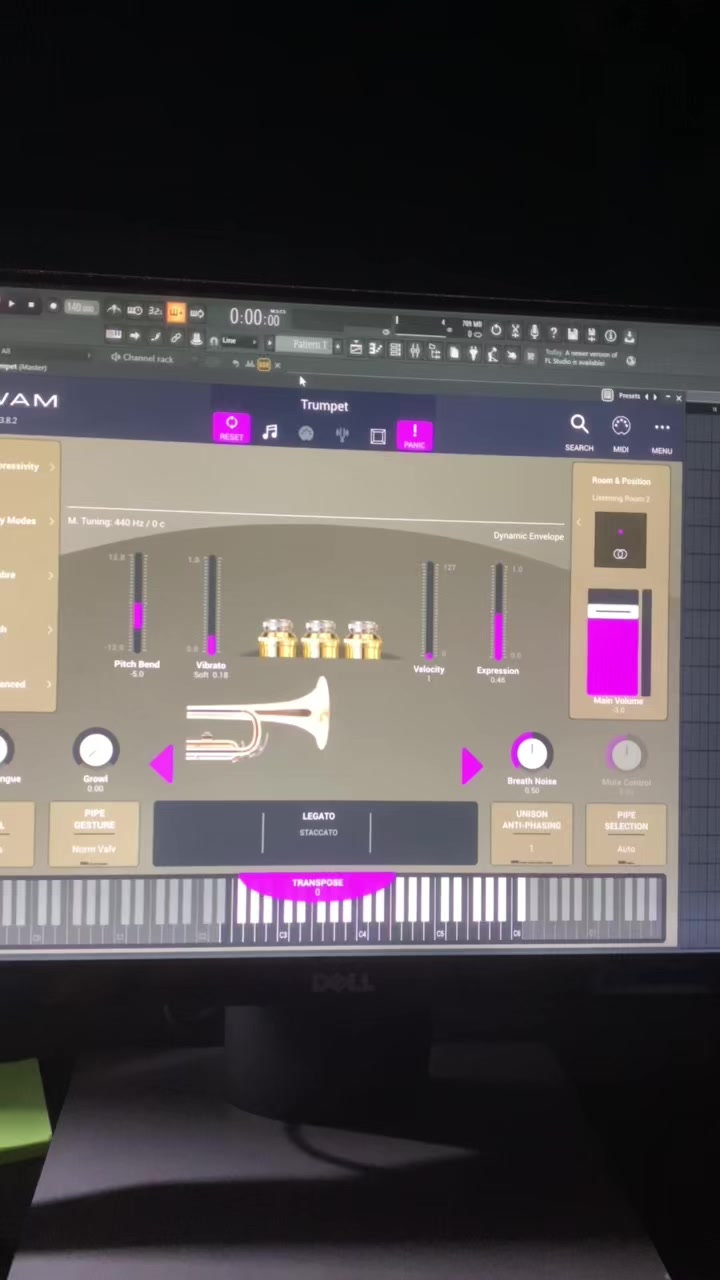Image resolution: width=720 pixels, height=1280 pixels.
Task: Collapse the Room & Position panel arrow
Action: tap(577, 522)
